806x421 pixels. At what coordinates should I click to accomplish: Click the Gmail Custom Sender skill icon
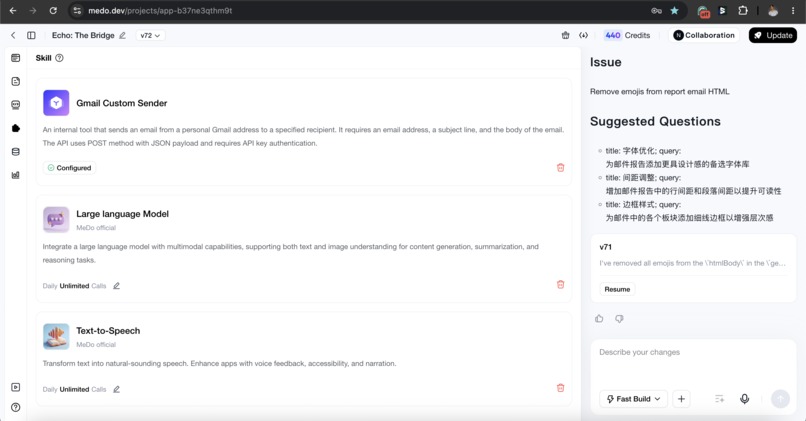click(x=56, y=103)
